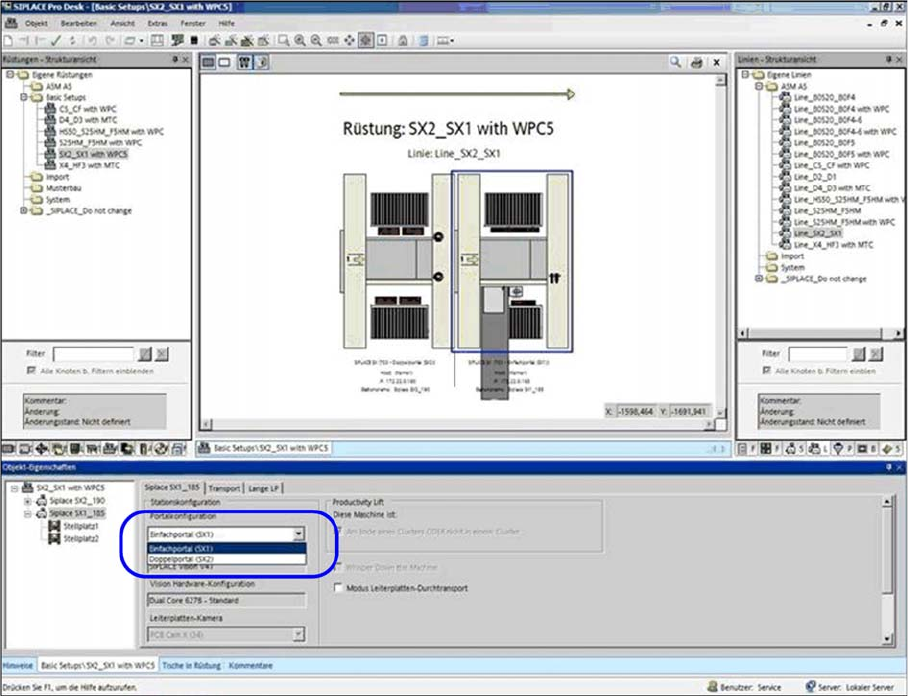
Task: Click the printer icon above the setup view
Action: [x=696, y=63]
